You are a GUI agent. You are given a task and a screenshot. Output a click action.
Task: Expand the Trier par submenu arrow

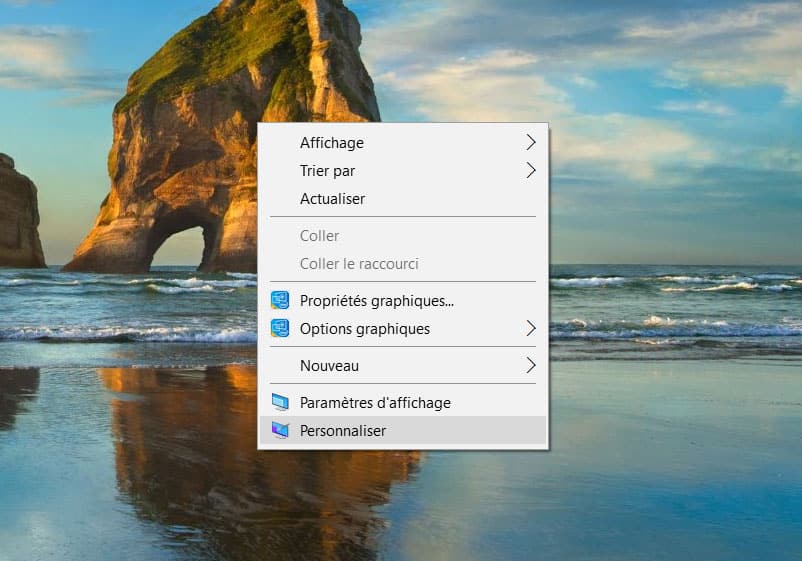pyautogui.click(x=531, y=171)
